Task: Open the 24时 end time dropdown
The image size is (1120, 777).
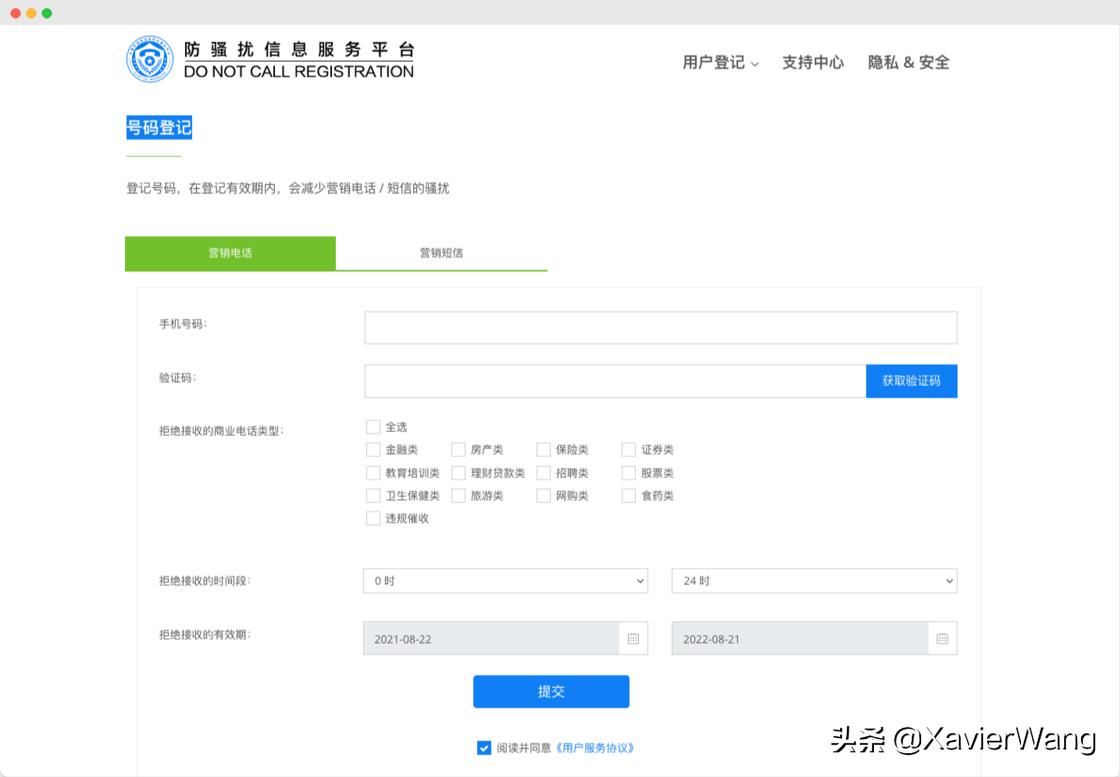Action: [x=813, y=580]
